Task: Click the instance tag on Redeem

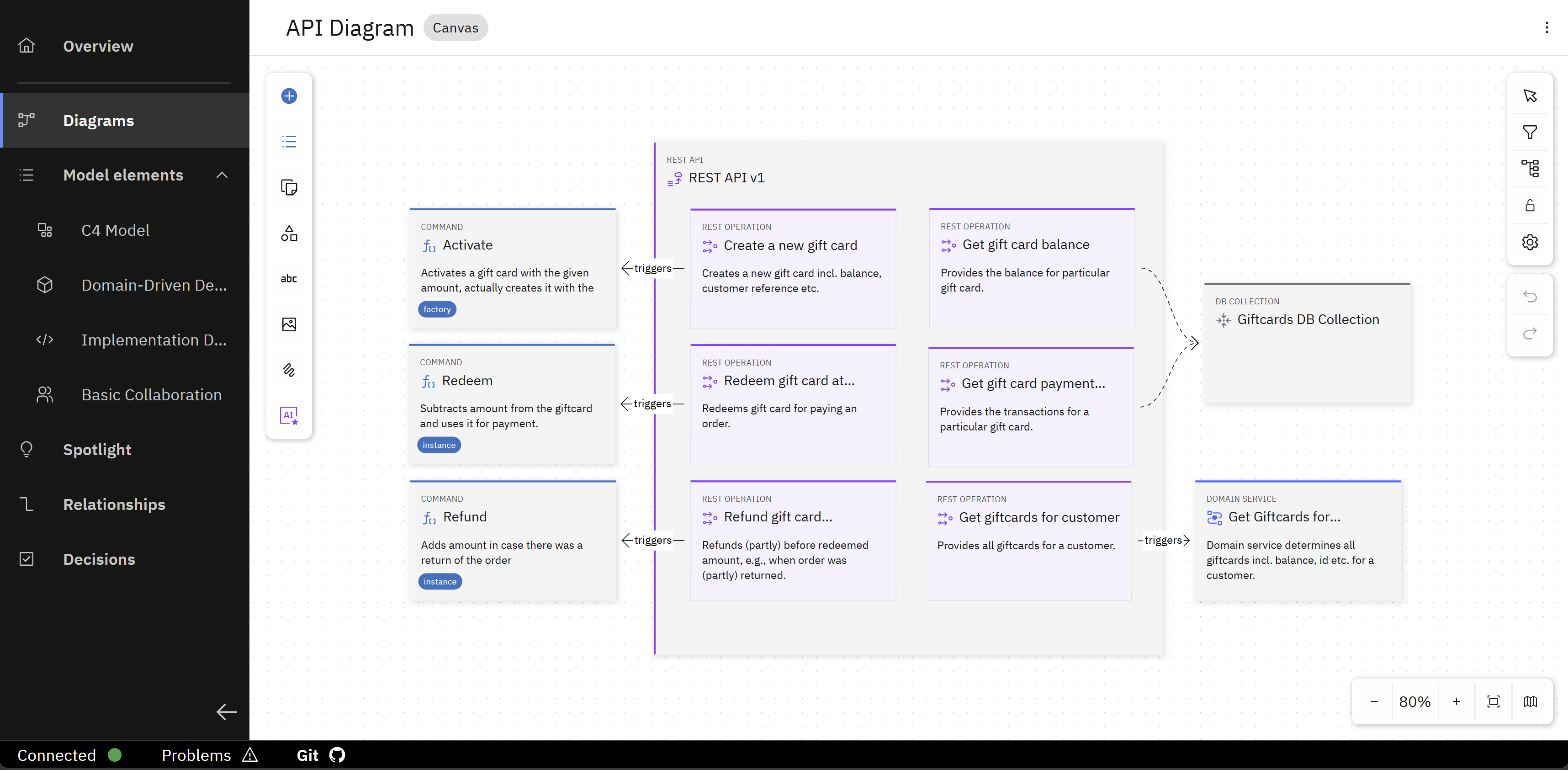Action: pyautogui.click(x=439, y=445)
